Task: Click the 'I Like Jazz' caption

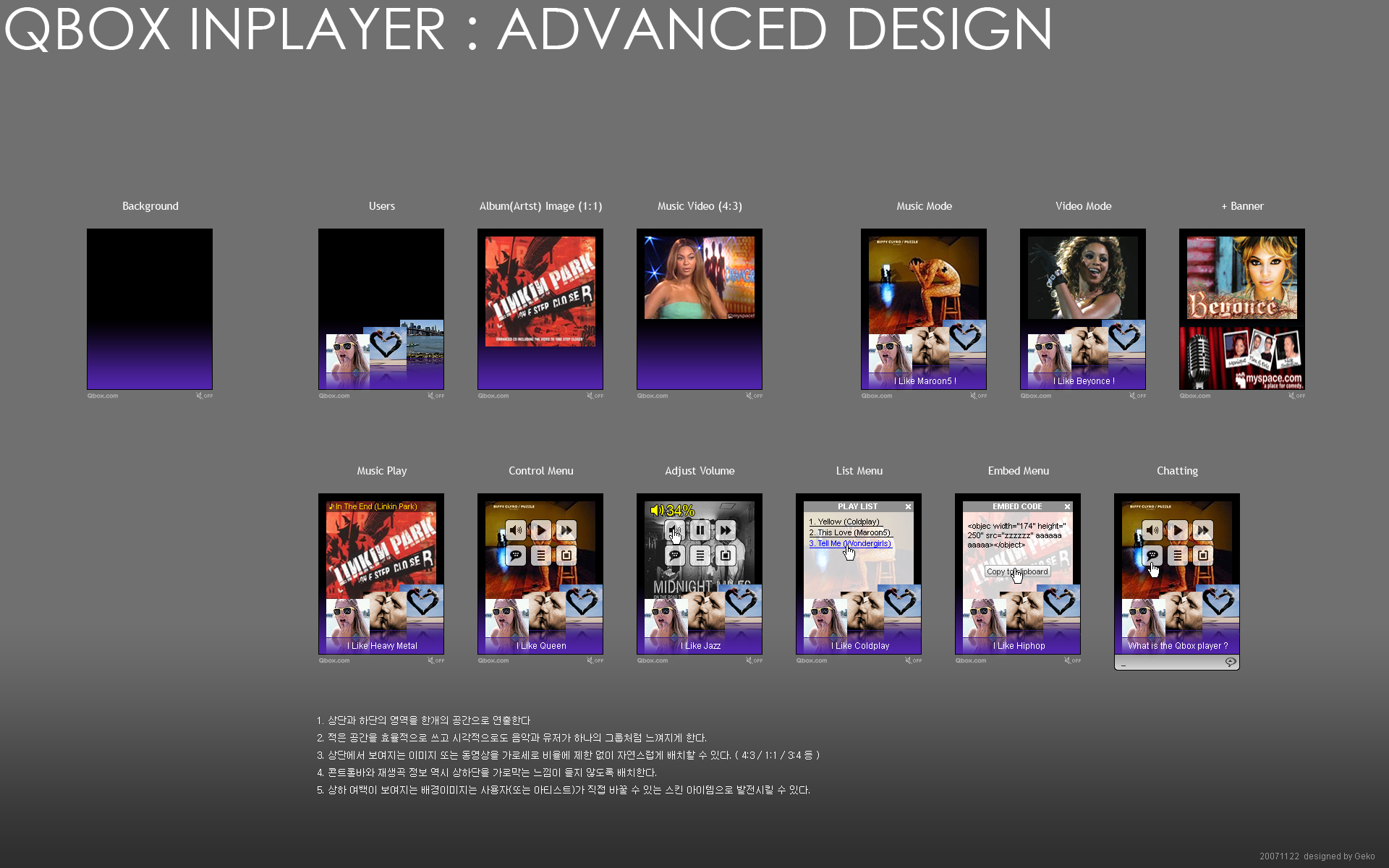Action: tap(700, 646)
